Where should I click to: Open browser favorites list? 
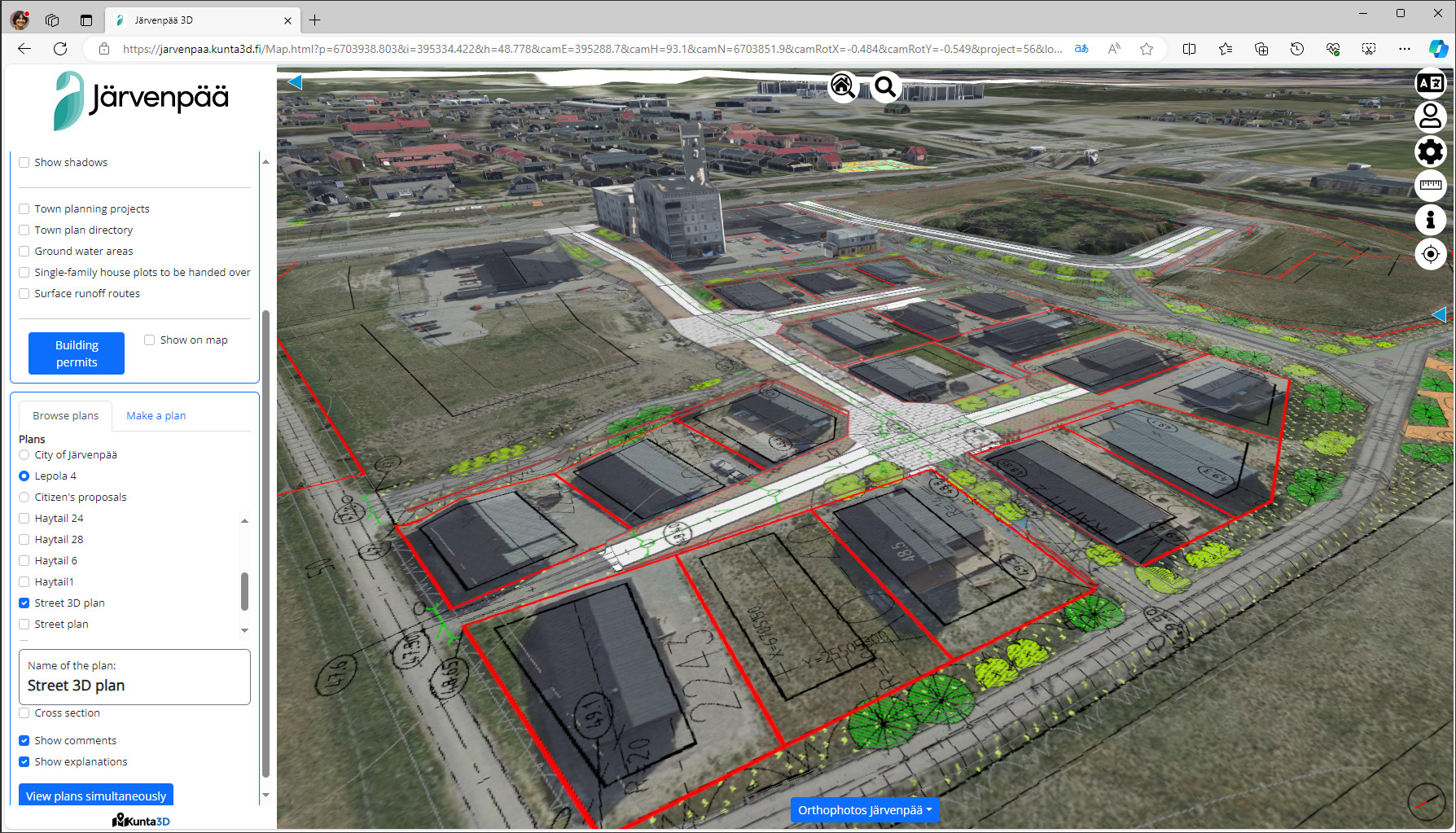click(x=1226, y=49)
